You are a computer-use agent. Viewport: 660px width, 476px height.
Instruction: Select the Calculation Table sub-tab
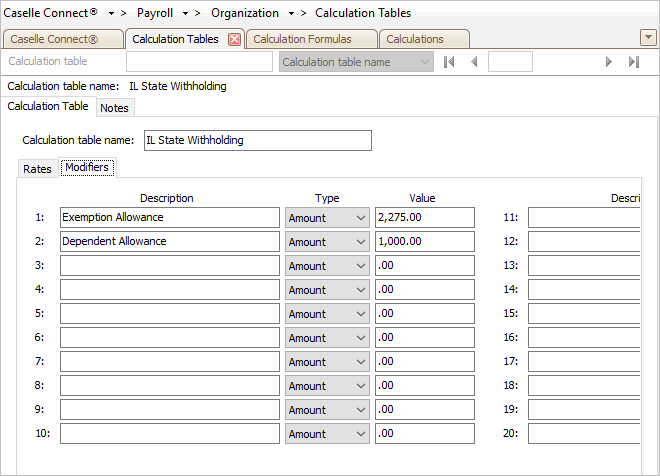(48, 106)
